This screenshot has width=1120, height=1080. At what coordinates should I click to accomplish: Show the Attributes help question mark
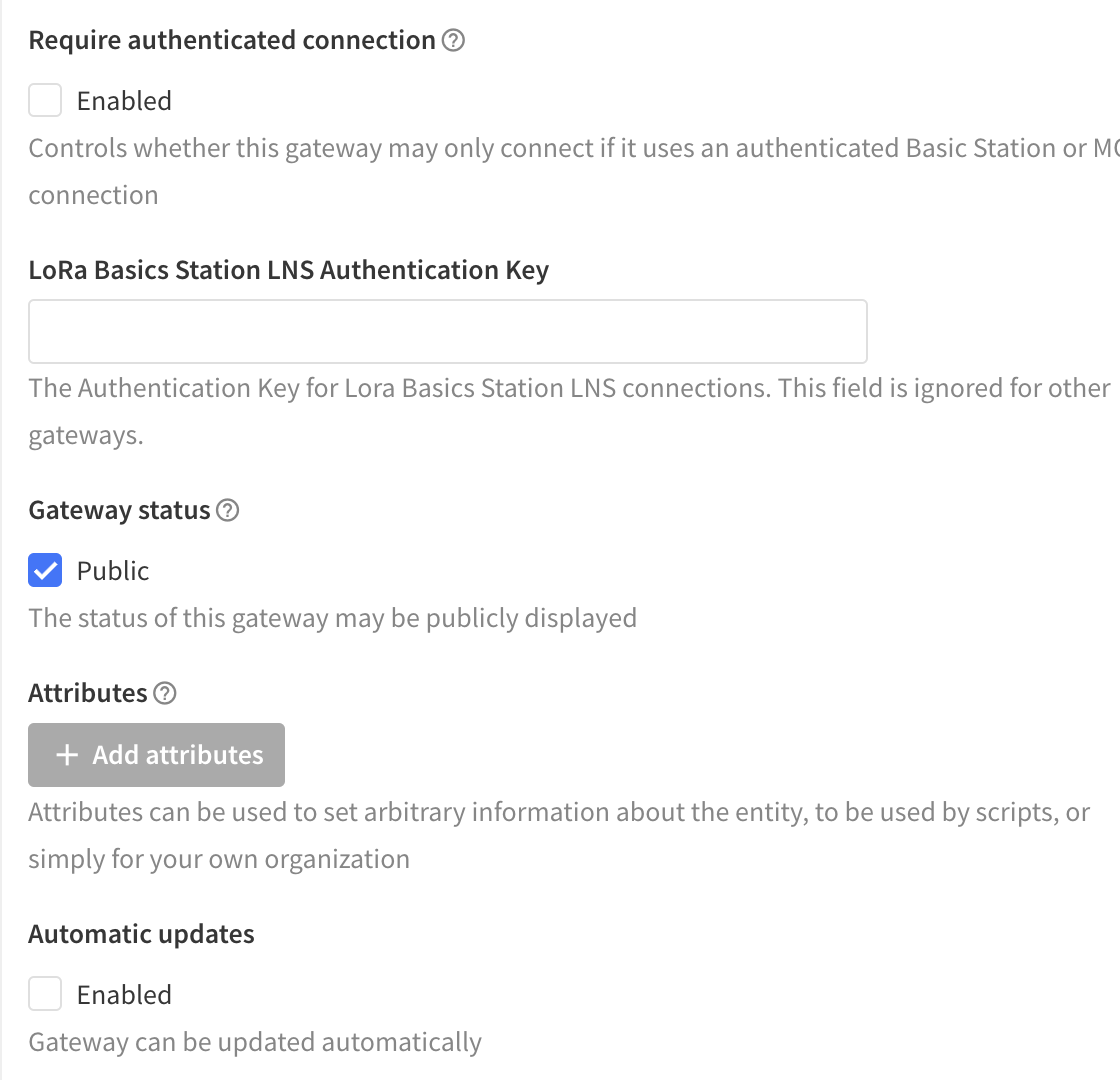[164, 694]
